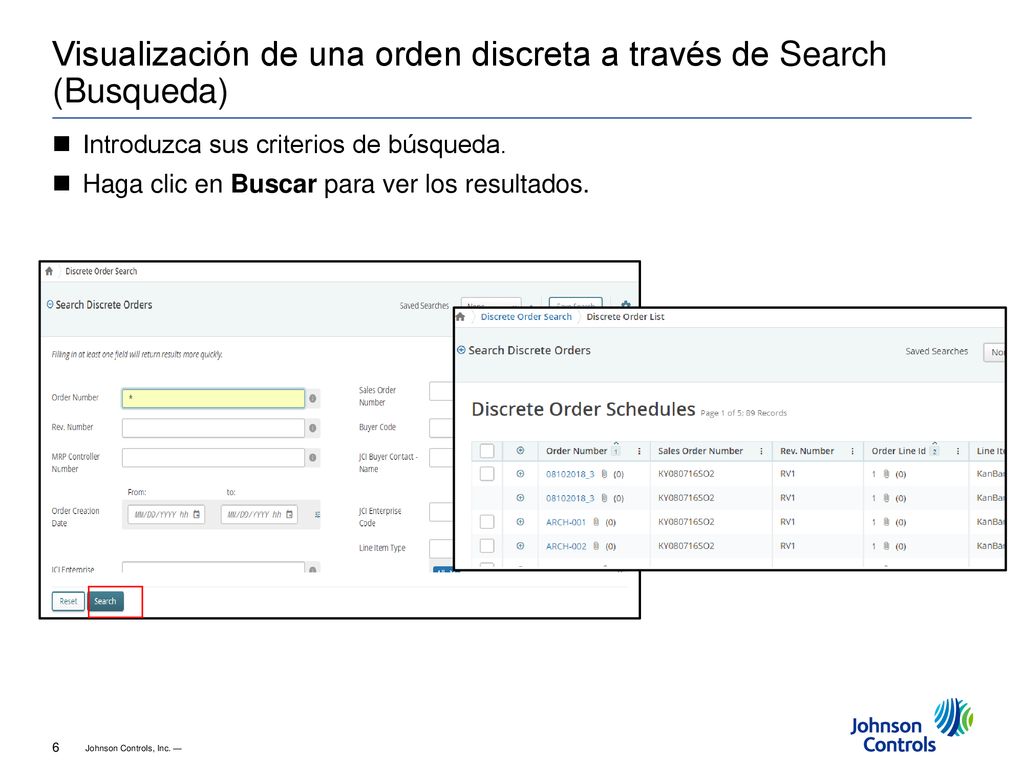Click the attachment icon next to ARCH-001
Viewport: 1024px width, 768px height.
[596, 522]
